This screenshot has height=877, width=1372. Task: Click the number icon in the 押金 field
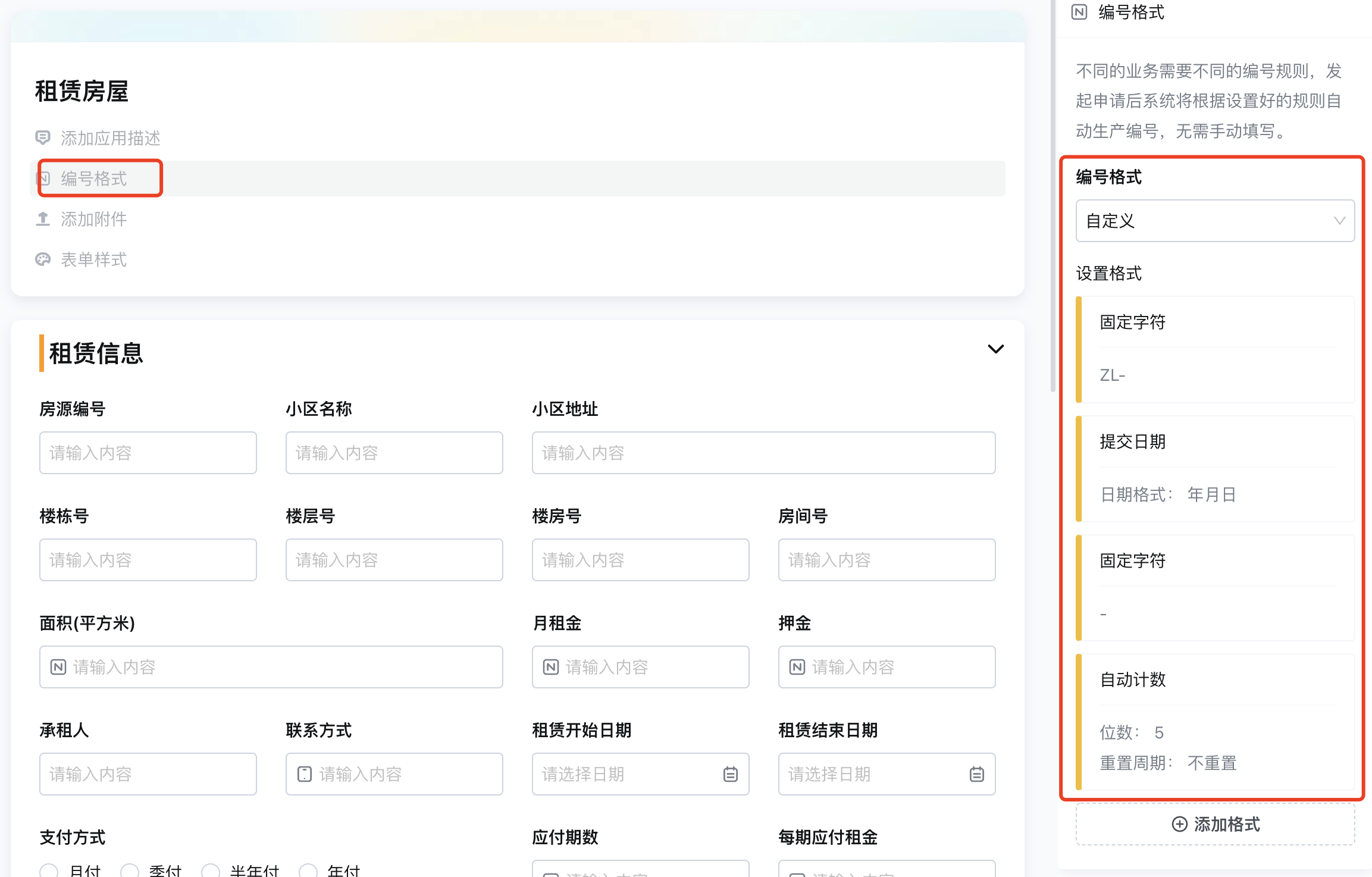(x=797, y=667)
